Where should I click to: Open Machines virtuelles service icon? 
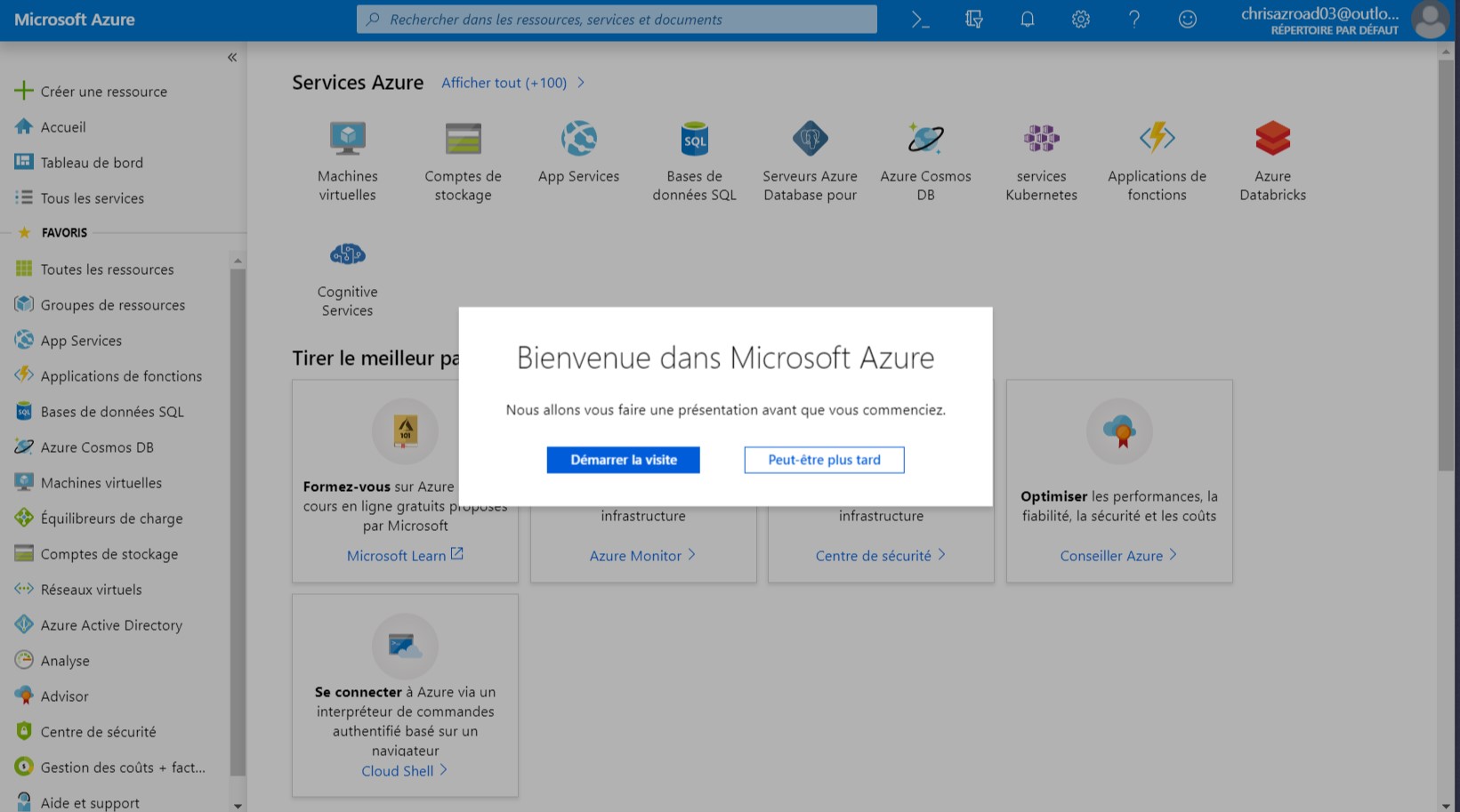[348, 139]
